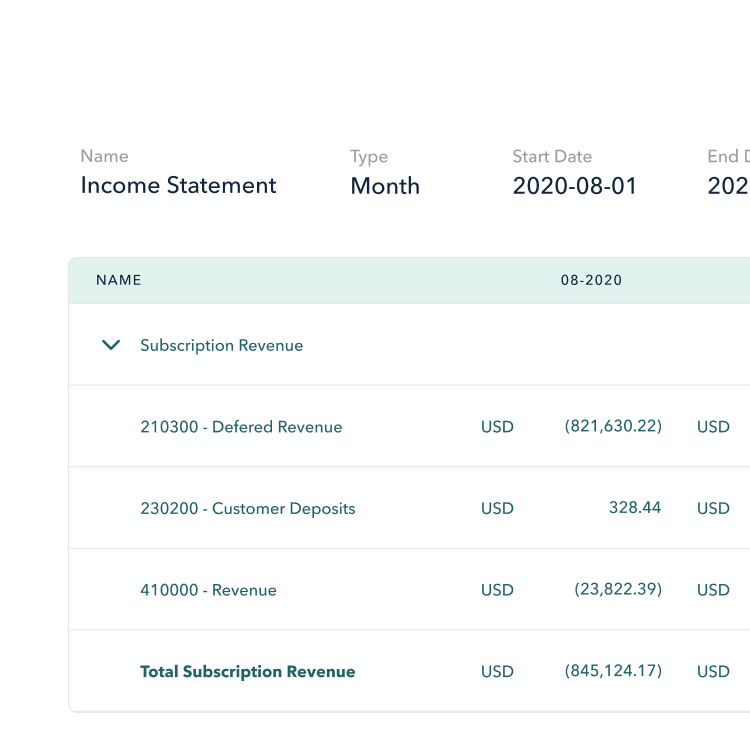Image resolution: width=750 pixels, height=732 pixels.
Task: Open the 230200 - Customer Deposits account
Action: pyautogui.click(x=247, y=508)
